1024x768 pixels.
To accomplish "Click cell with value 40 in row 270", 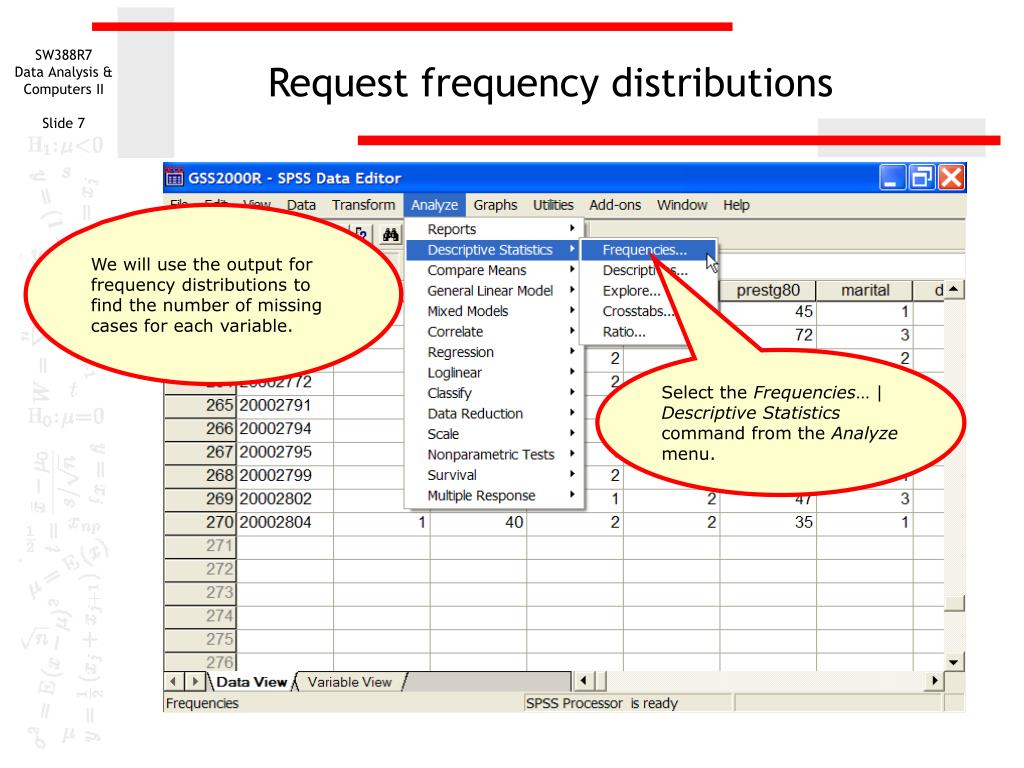I will [478, 522].
